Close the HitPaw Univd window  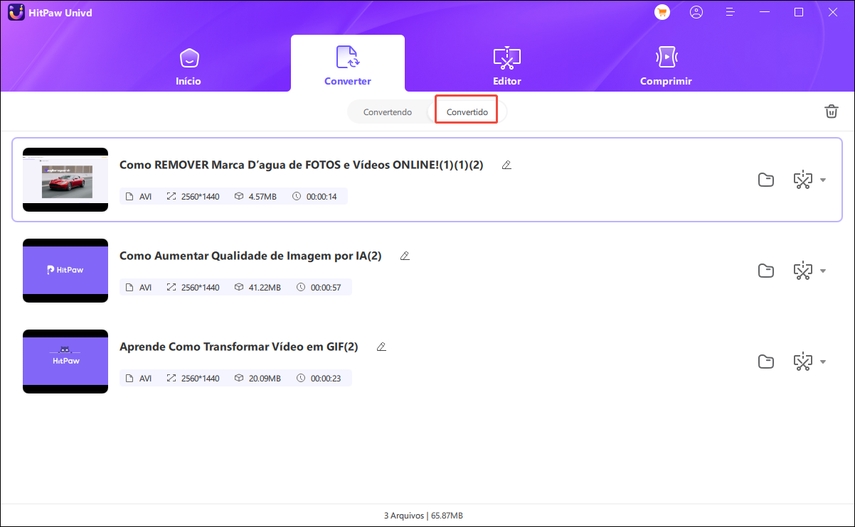(x=833, y=12)
